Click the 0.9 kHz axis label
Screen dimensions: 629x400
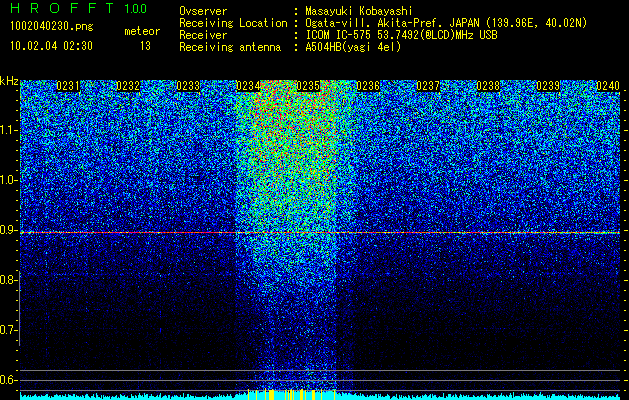(x=8, y=230)
